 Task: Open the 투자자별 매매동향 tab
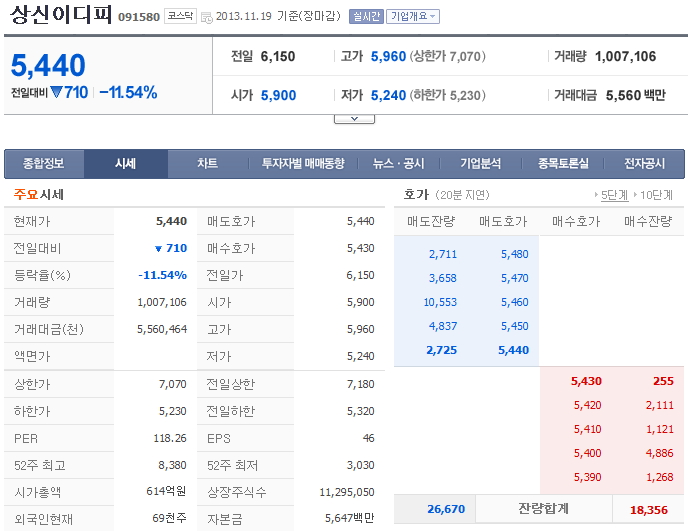pos(302,164)
